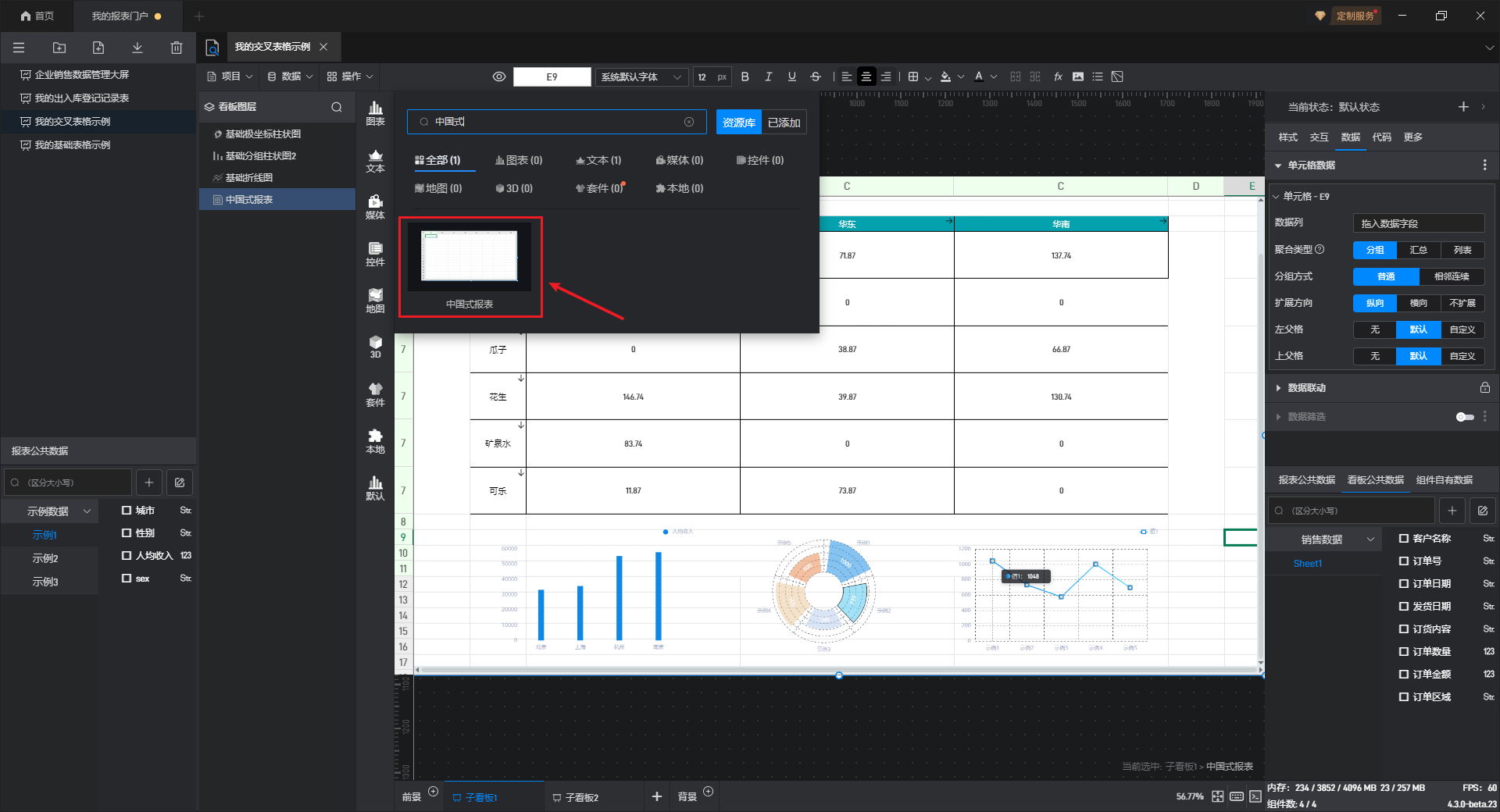This screenshot has width=1500, height=812.
Task: Select the 看板公共数据 tab
Action: click(x=1376, y=480)
